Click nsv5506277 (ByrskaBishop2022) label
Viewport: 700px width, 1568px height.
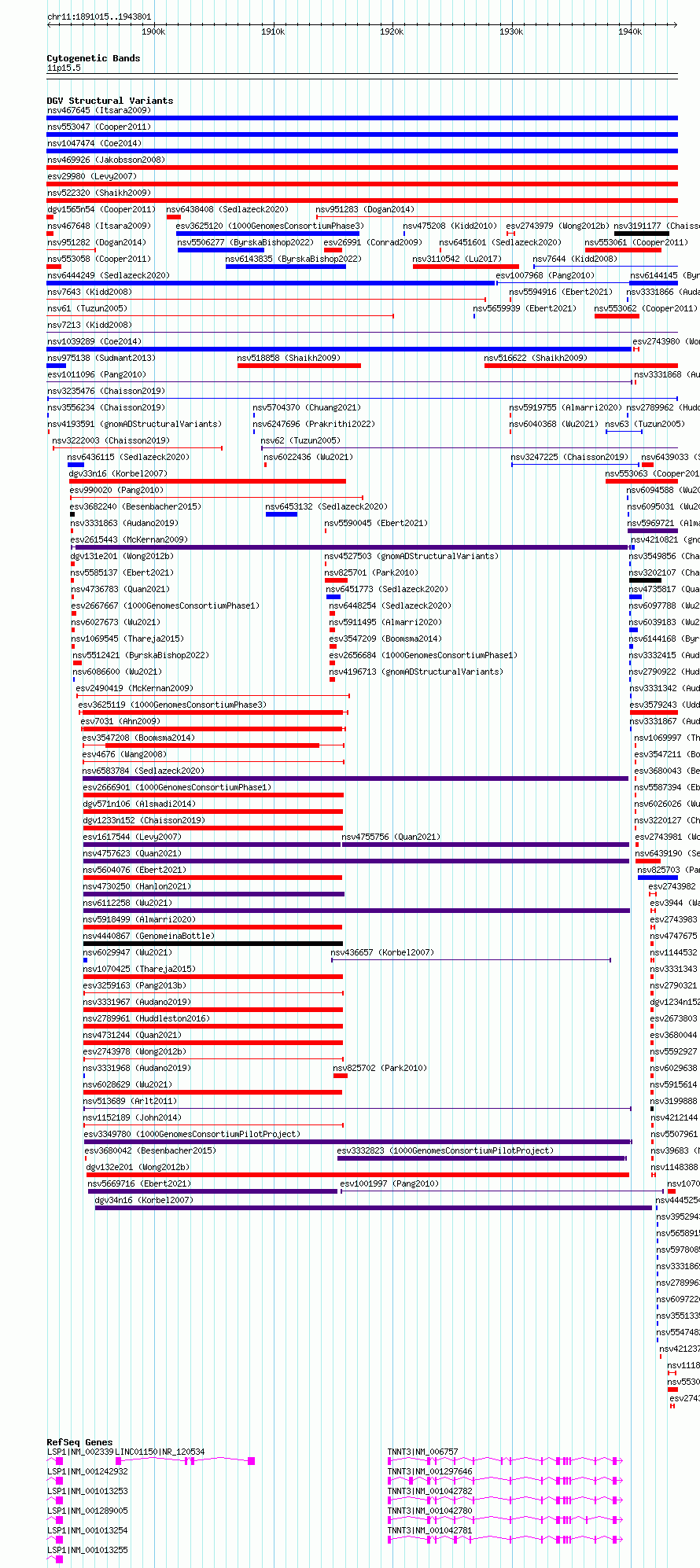pos(245,242)
